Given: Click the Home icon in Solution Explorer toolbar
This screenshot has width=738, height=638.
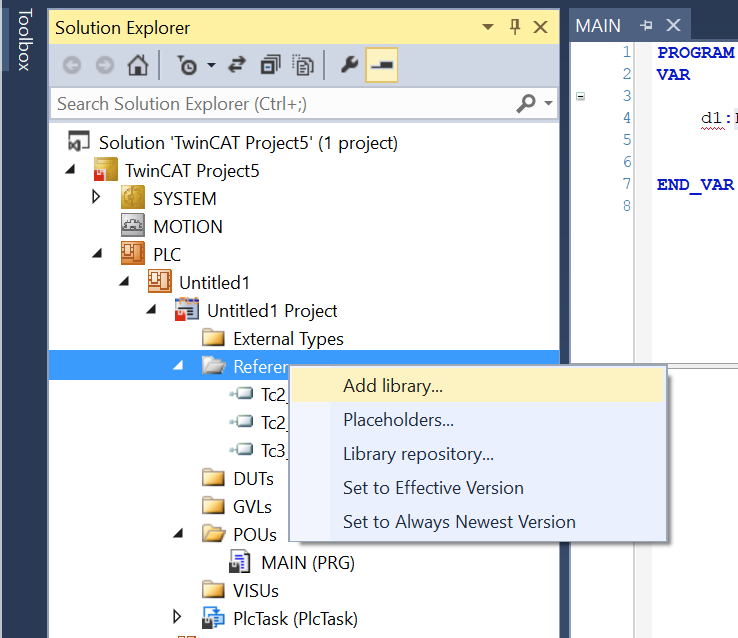Looking at the screenshot, I should tap(137, 65).
